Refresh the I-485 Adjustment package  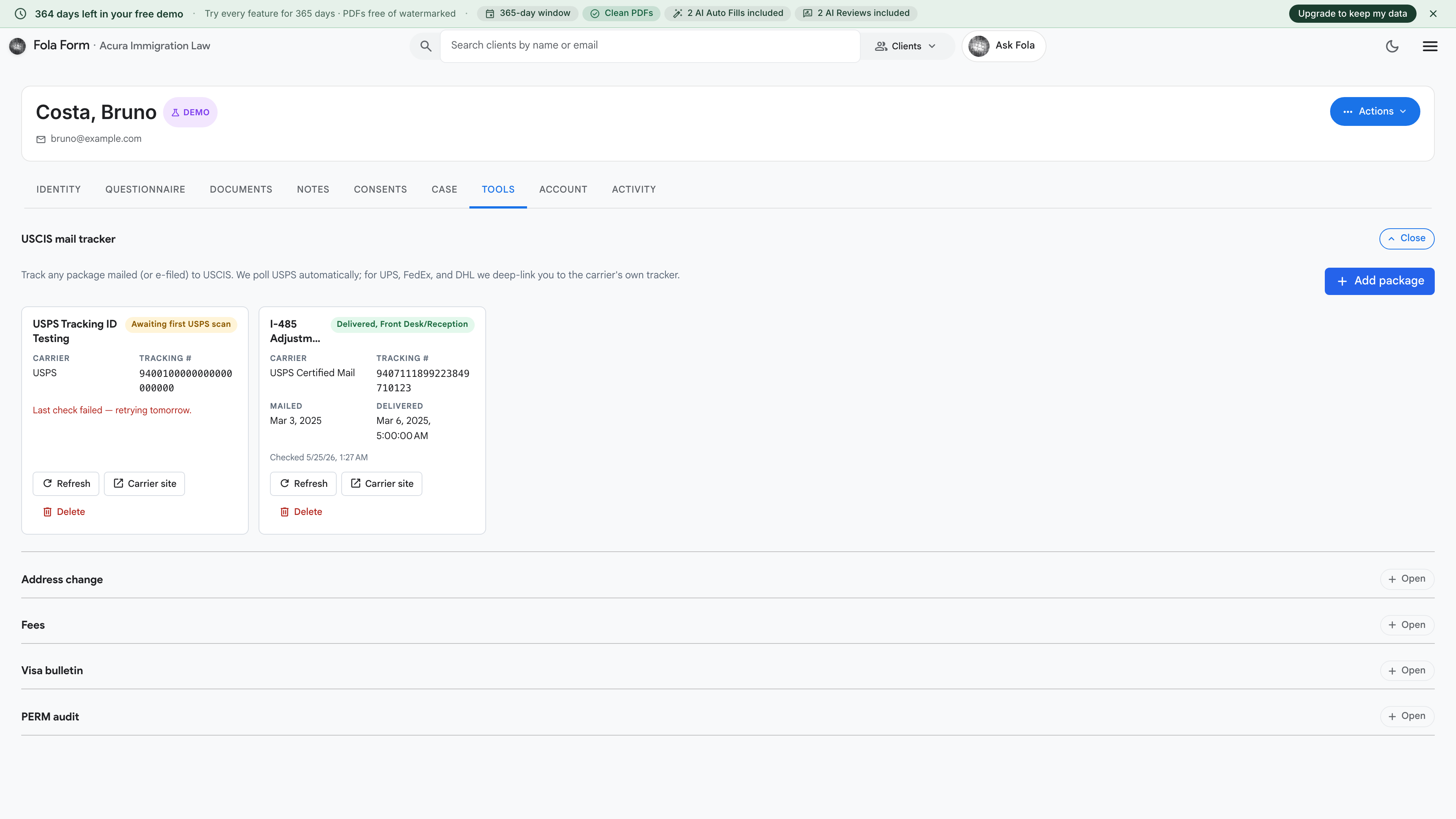(303, 484)
